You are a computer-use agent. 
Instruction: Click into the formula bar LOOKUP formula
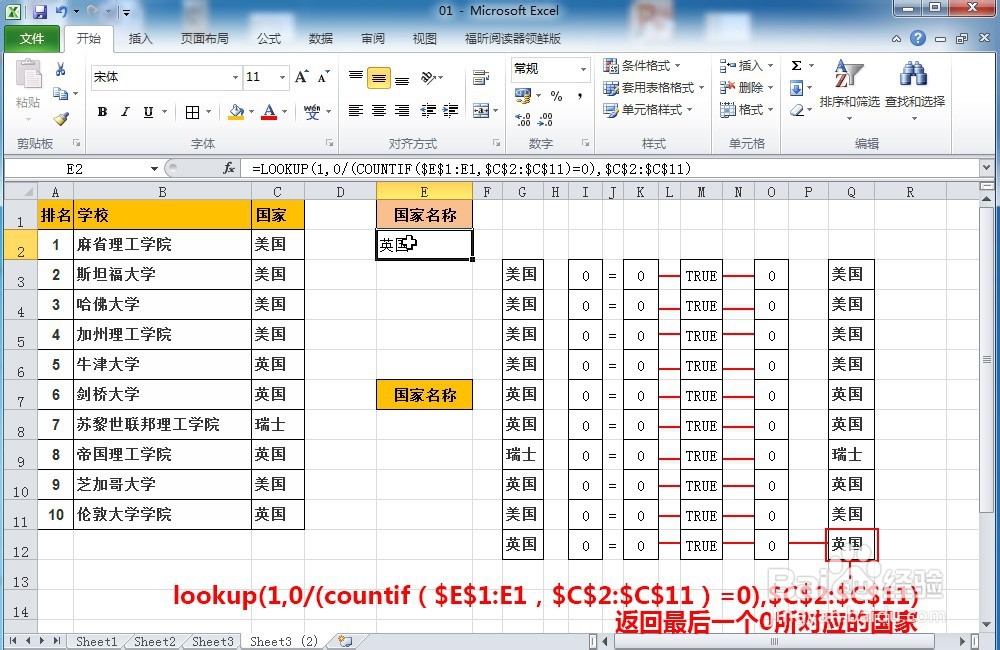472,168
